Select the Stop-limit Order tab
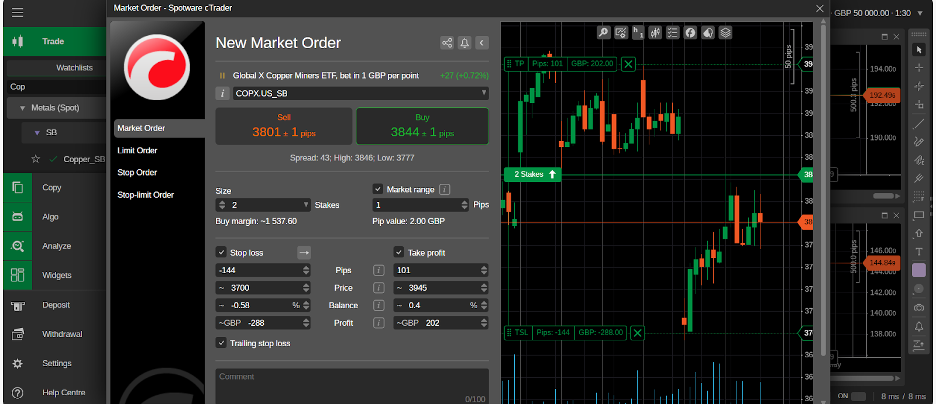This screenshot has height=404, width=936. point(146,195)
